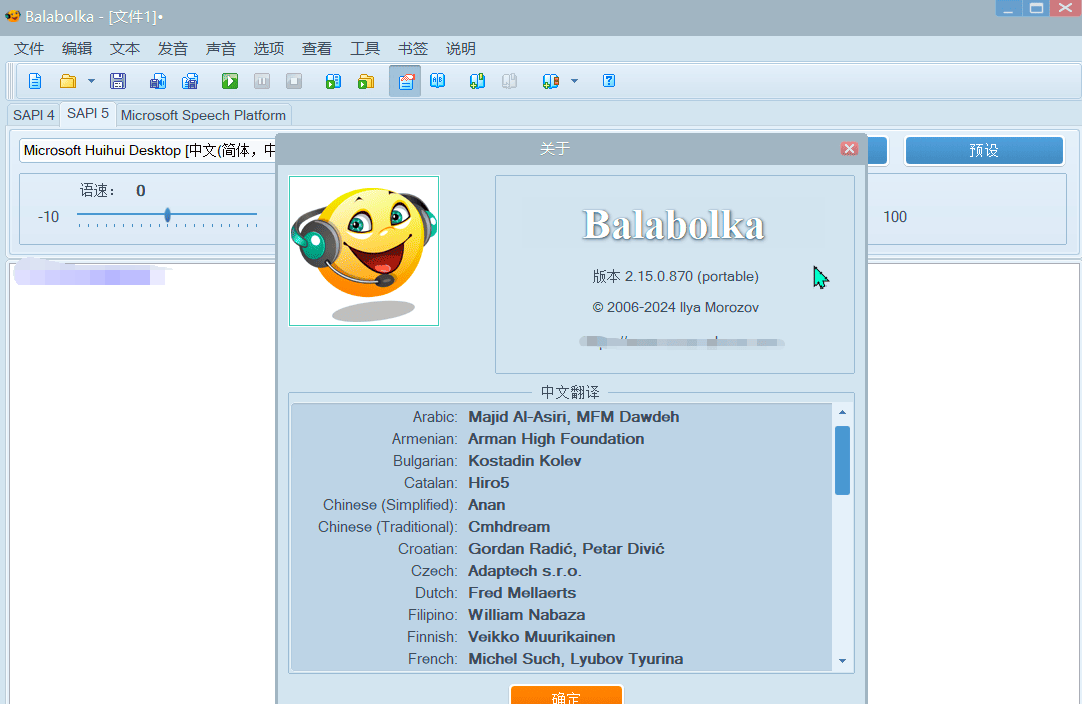
Task: Click the William Nabaza entry
Action: tap(527, 615)
